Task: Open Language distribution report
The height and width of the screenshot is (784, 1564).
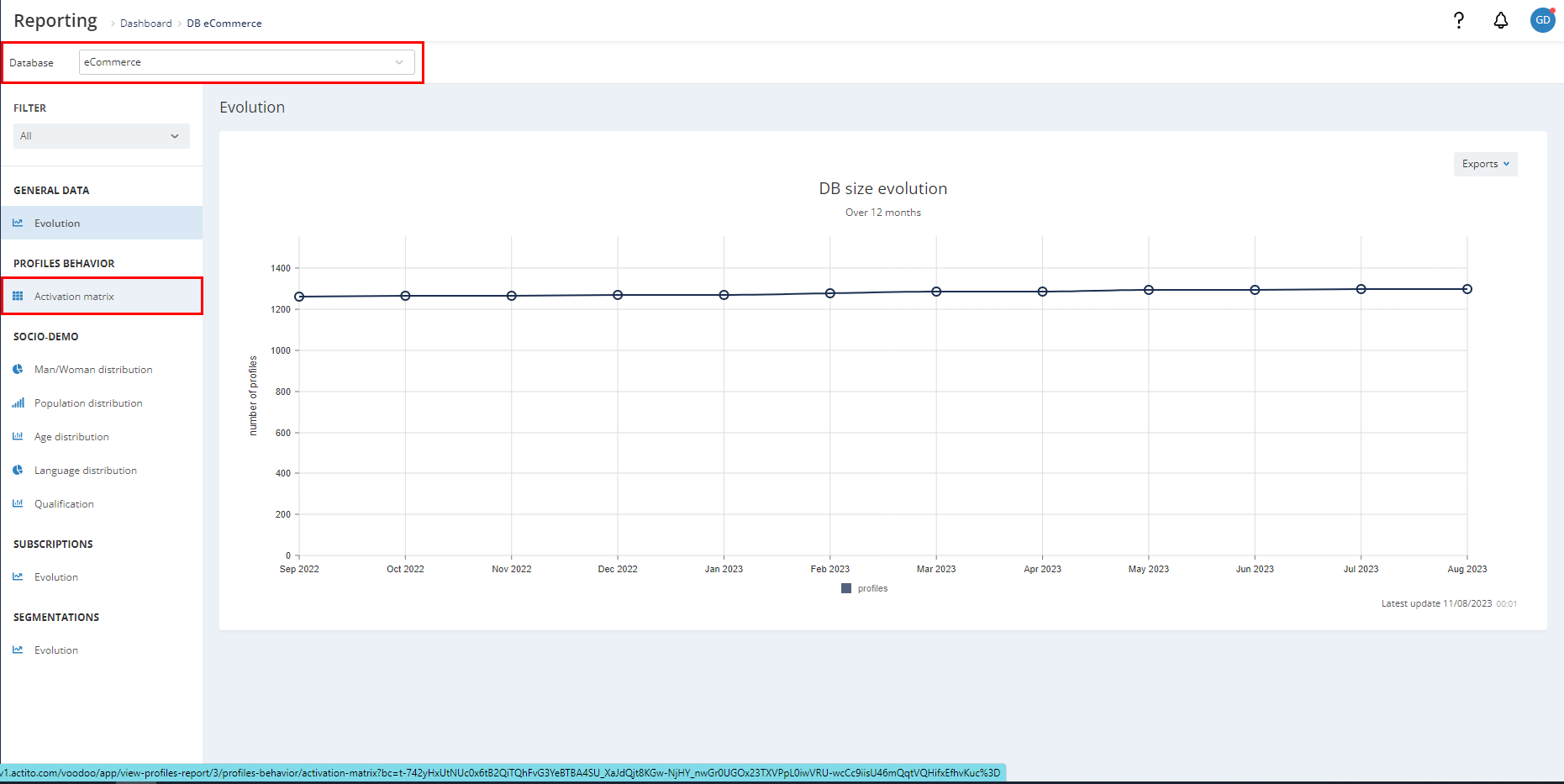Action: (x=102, y=470)
